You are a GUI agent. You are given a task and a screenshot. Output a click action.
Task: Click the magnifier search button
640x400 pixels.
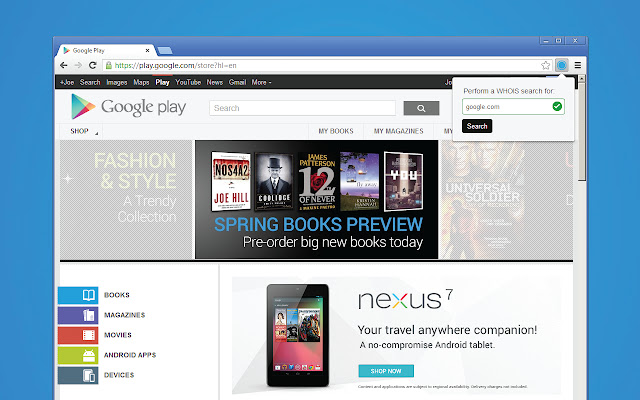click(x=421, y=108)
